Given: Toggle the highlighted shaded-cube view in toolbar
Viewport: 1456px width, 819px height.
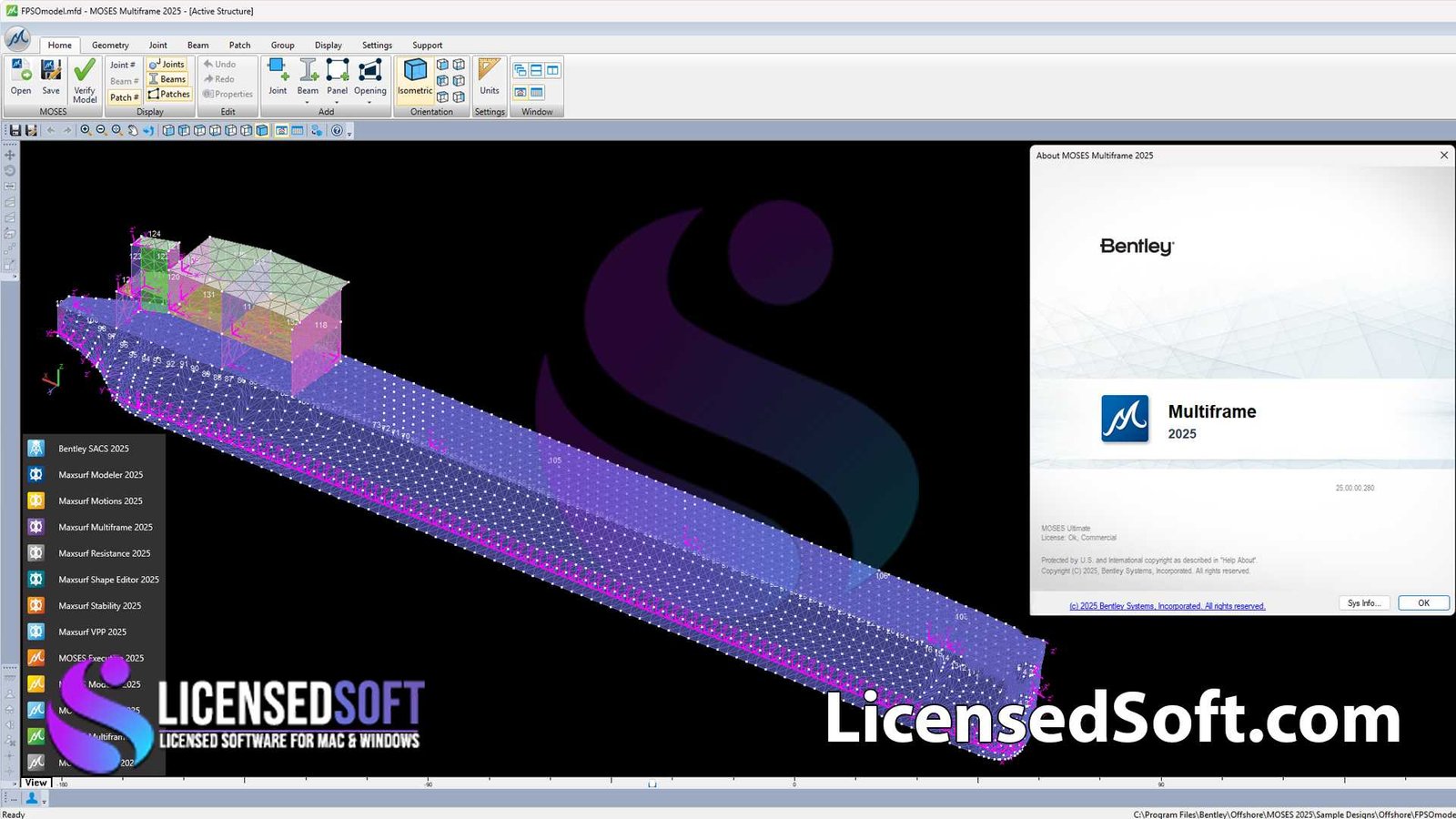Looking at the screenshot, I should [262, 130].
